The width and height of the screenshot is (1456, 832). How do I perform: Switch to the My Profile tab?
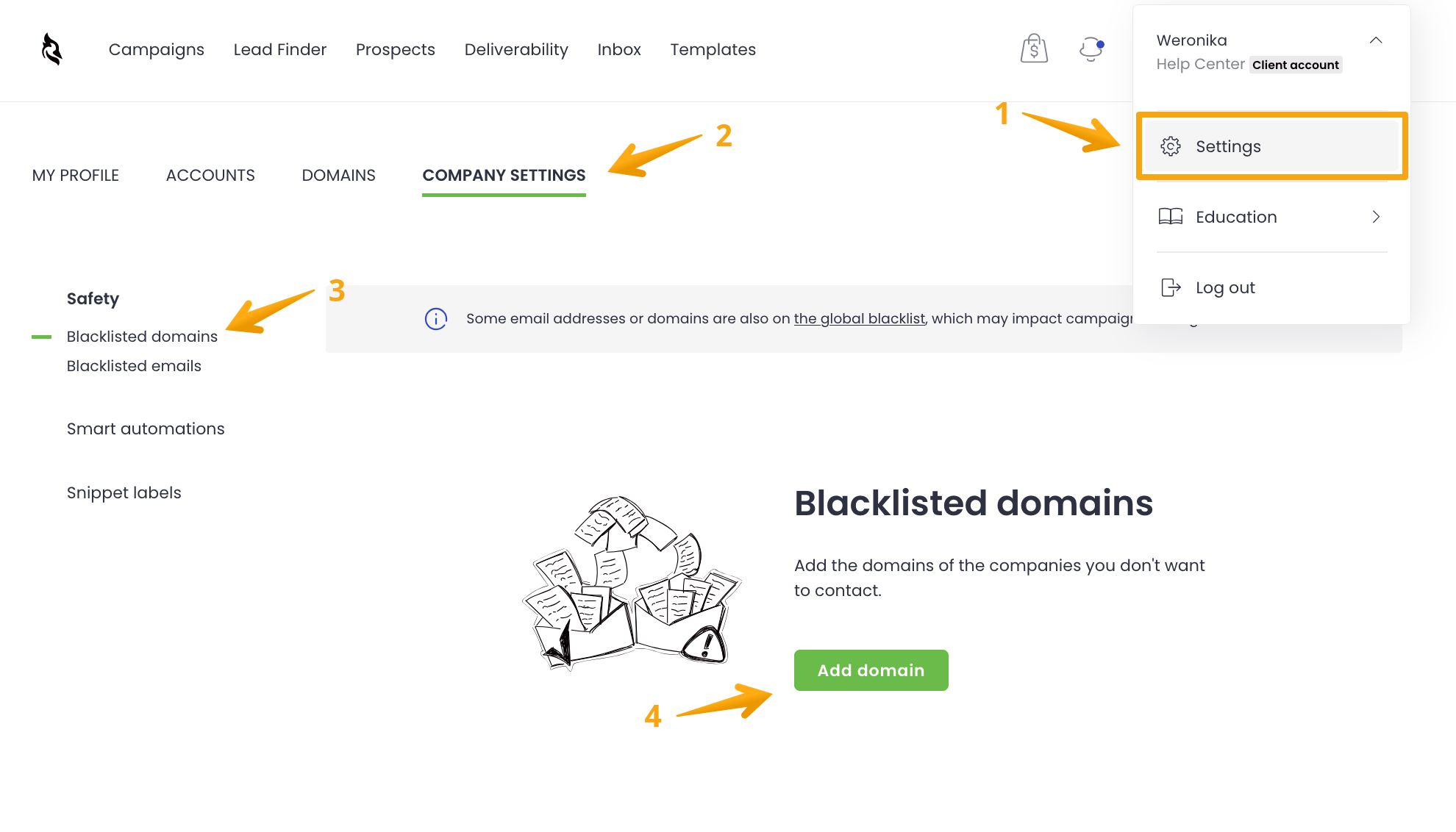(x=76, y=175)
